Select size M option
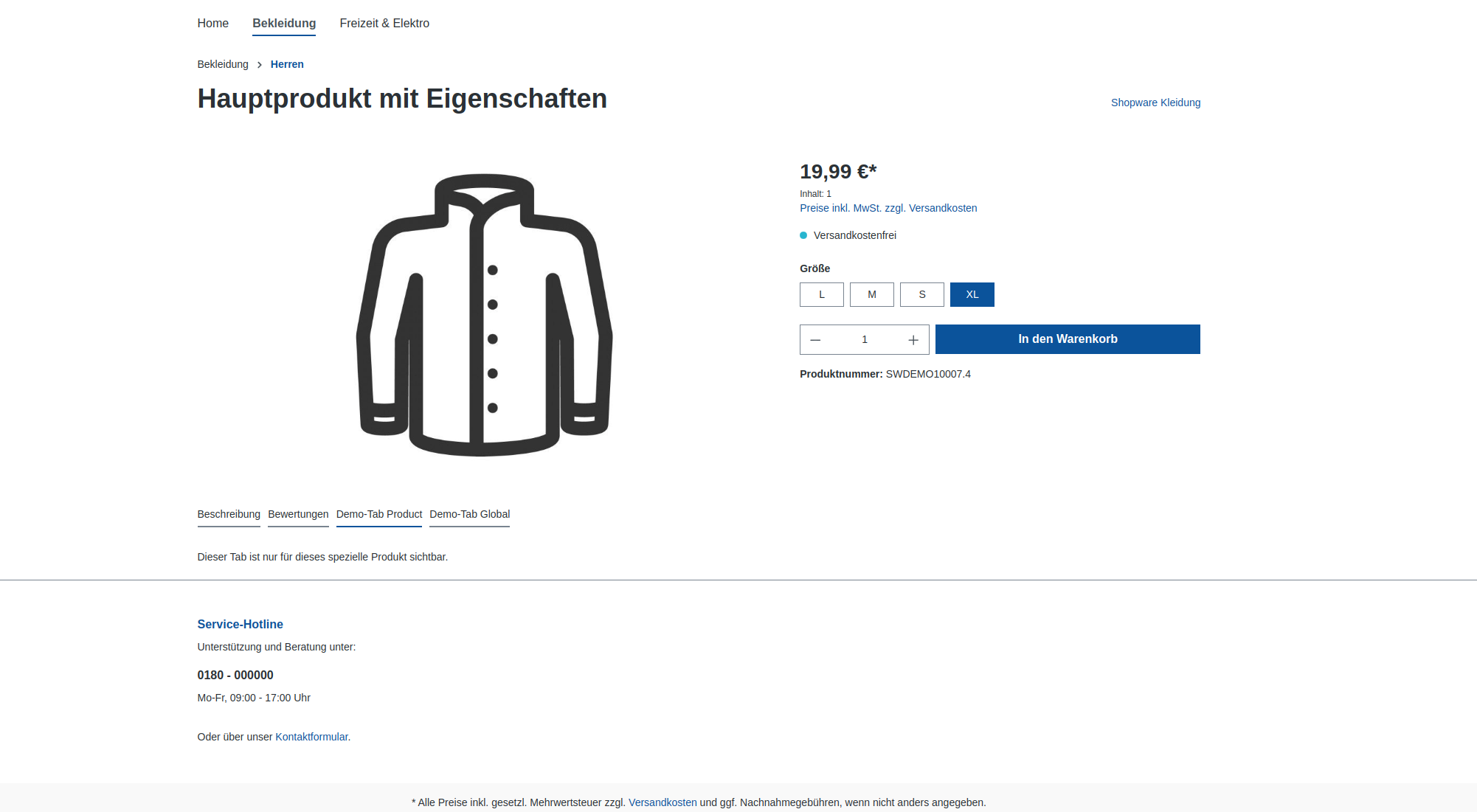The height and width of the screenshot is (812, 1477). [x=872, y=294]
